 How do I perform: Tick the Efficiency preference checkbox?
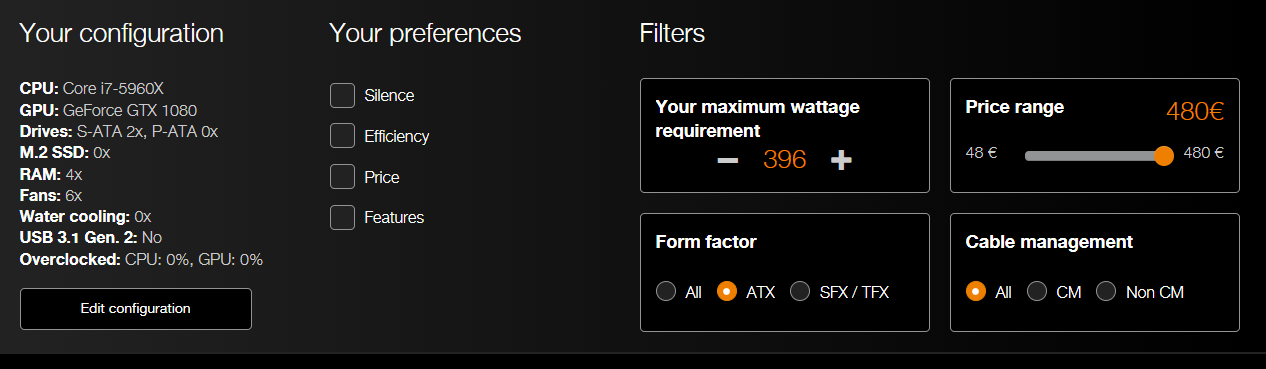coord(342,136)
